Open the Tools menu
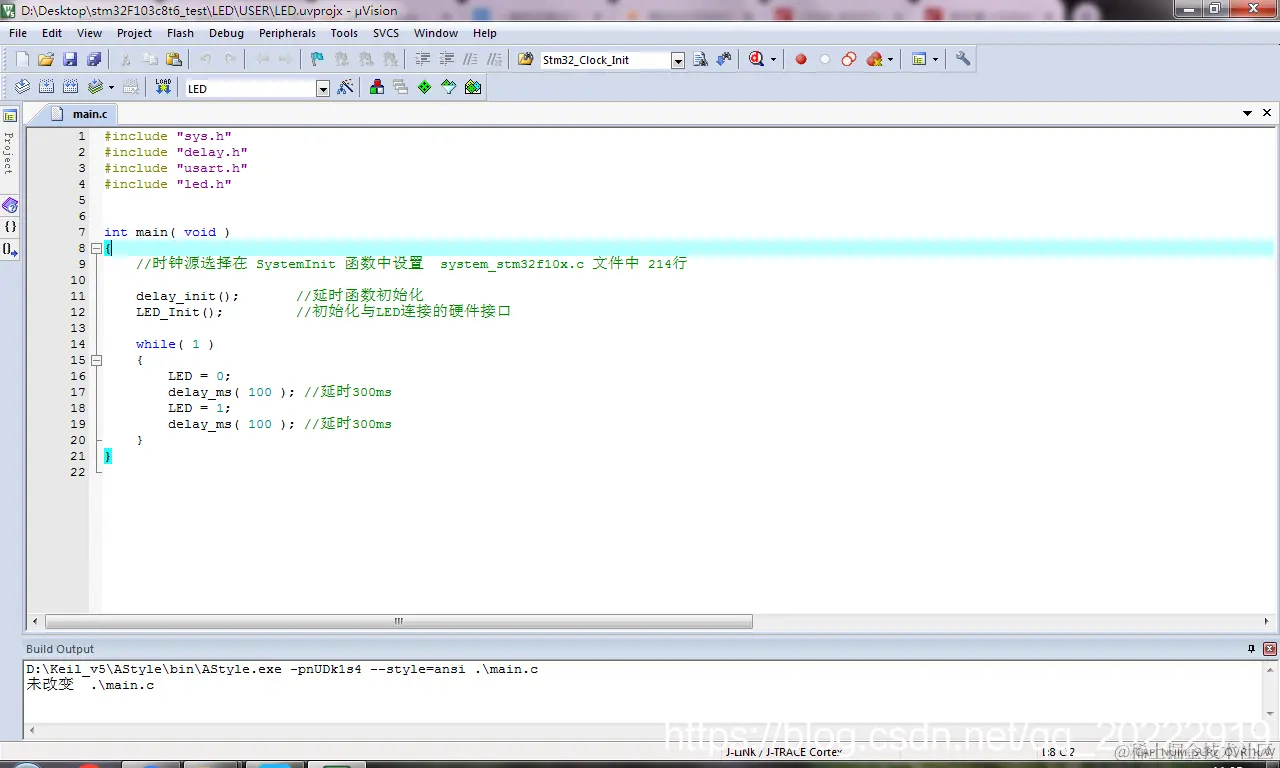 pyautogui.click(x=344, y=33)
